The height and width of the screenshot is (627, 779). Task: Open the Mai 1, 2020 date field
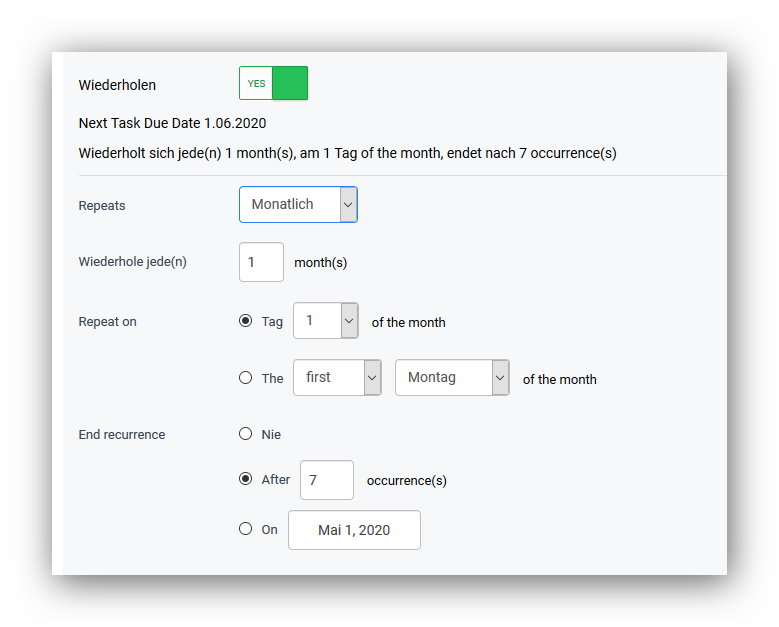[354, 530]
